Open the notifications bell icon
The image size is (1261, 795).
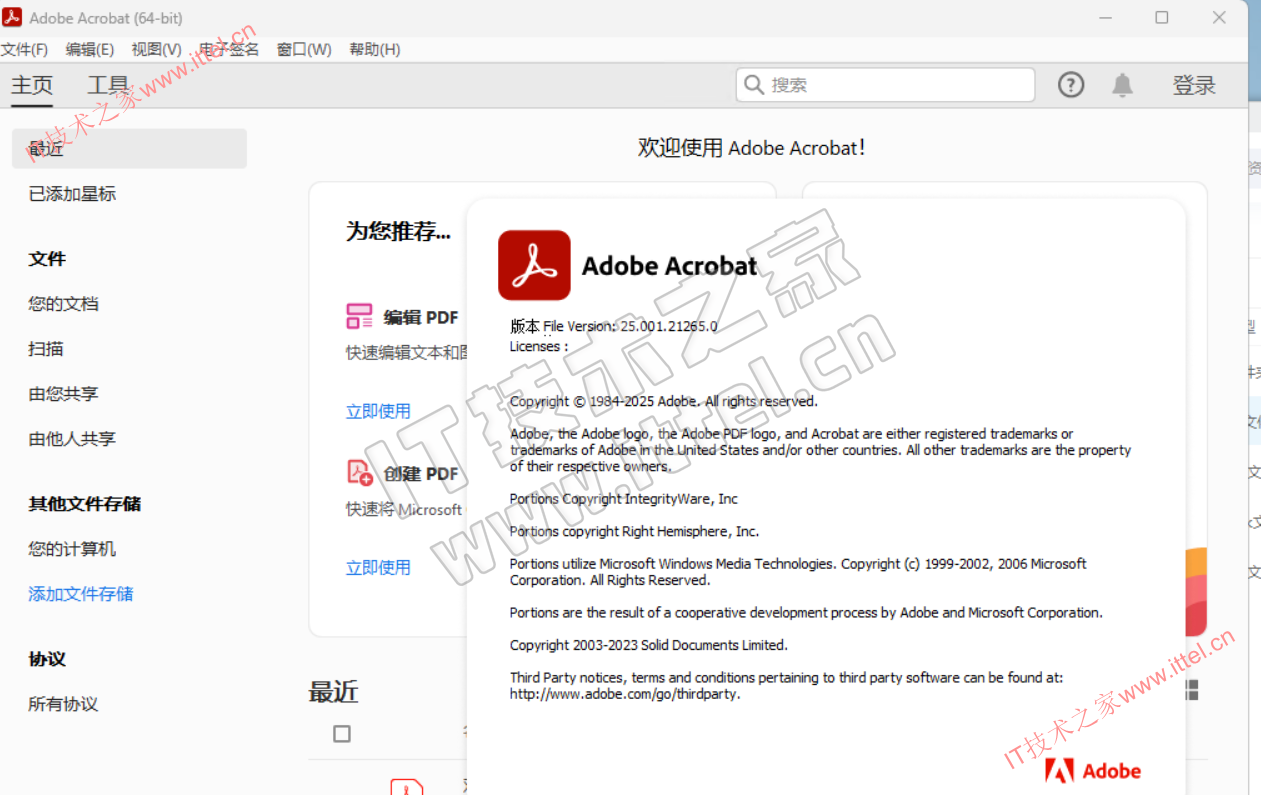point(1123,85)
